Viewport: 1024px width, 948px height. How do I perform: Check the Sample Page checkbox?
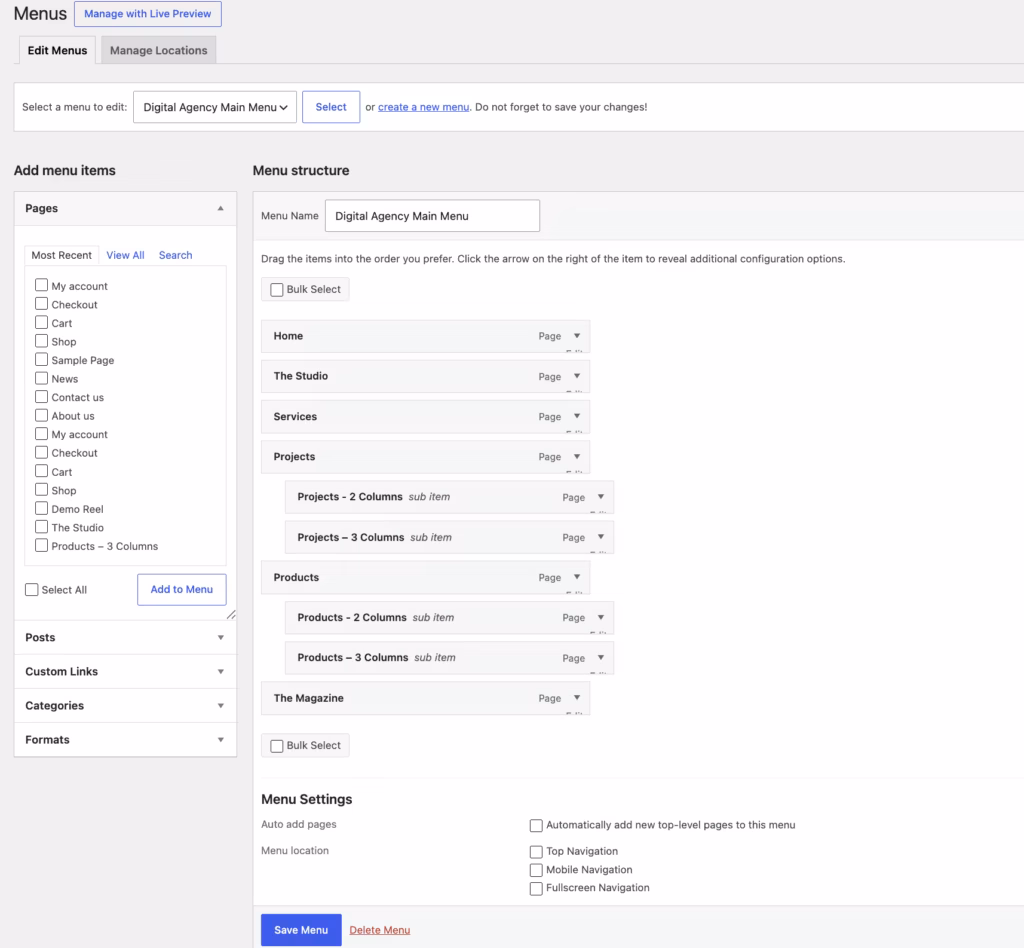point(41,360)
